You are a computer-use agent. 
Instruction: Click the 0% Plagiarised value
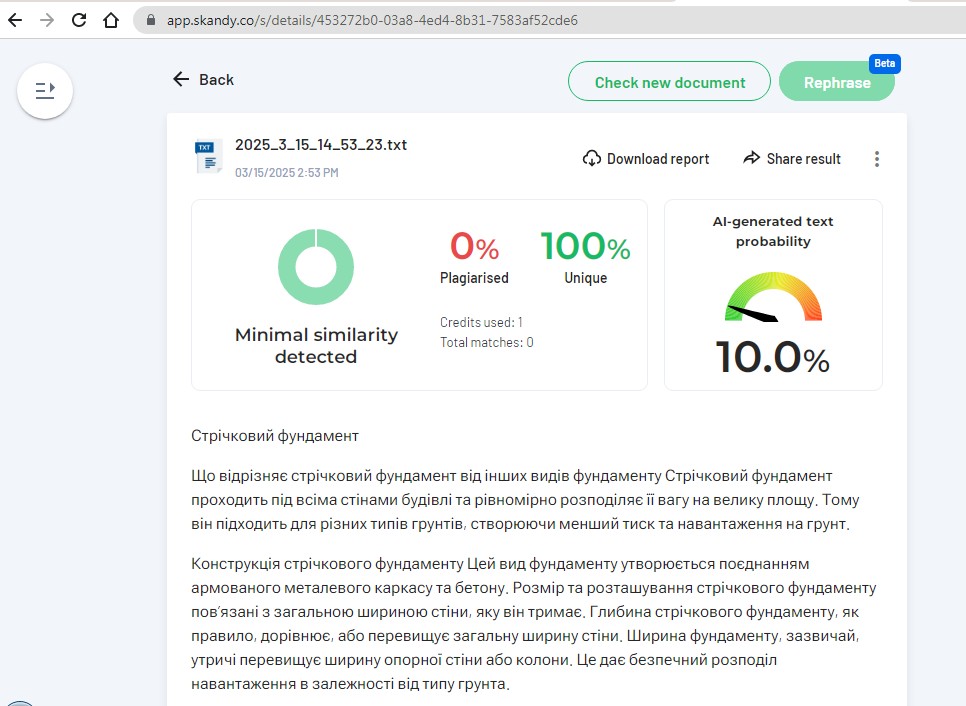(x=474, y=246)
